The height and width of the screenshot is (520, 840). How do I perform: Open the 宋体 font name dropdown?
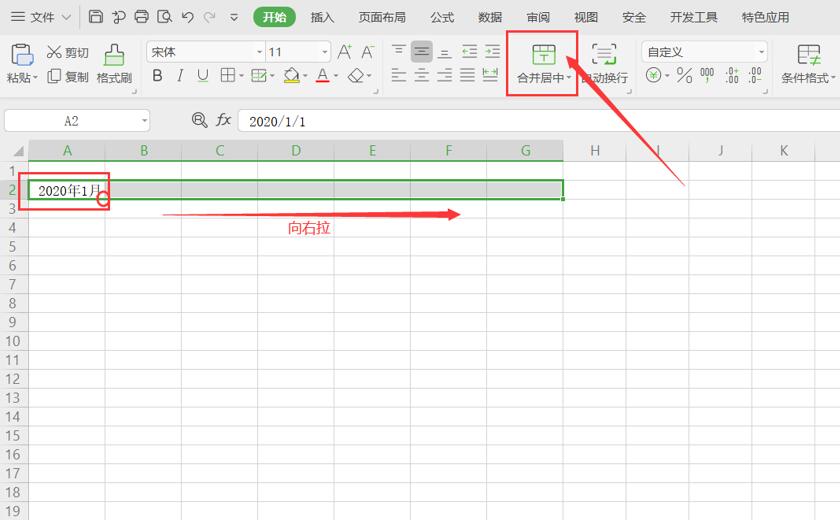click(260, 52)
